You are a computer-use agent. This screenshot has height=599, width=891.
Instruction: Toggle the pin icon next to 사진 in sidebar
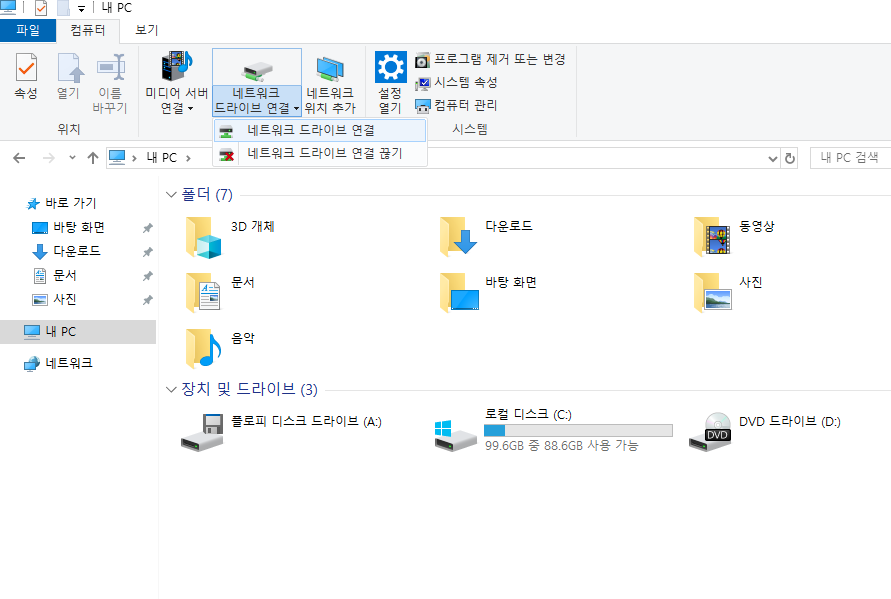pos(148,300)
